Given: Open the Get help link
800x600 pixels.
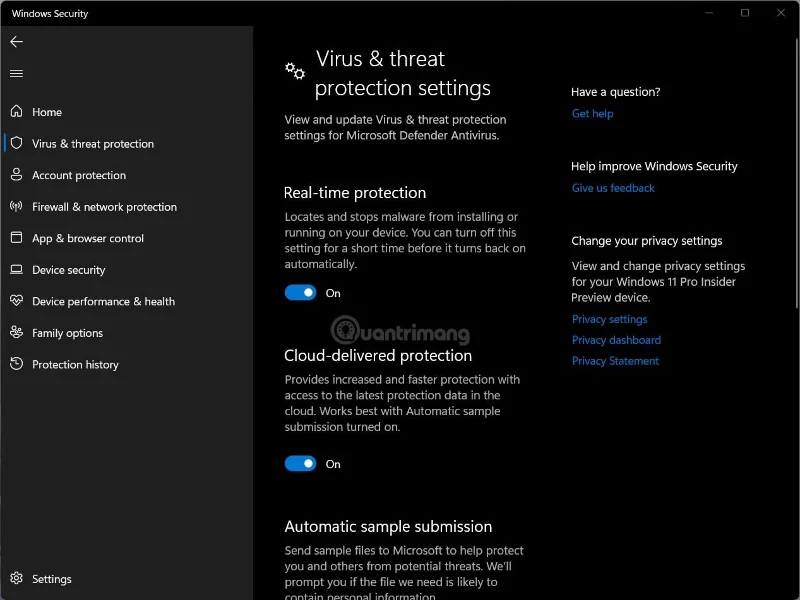Looking at the screenshot, I should pyautogui.click(x=592, y=114).
